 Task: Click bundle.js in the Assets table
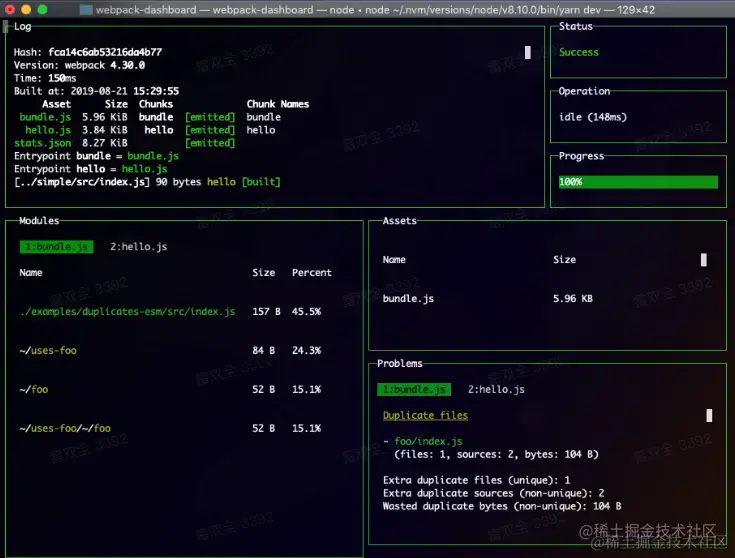click(x=408, y=299)
